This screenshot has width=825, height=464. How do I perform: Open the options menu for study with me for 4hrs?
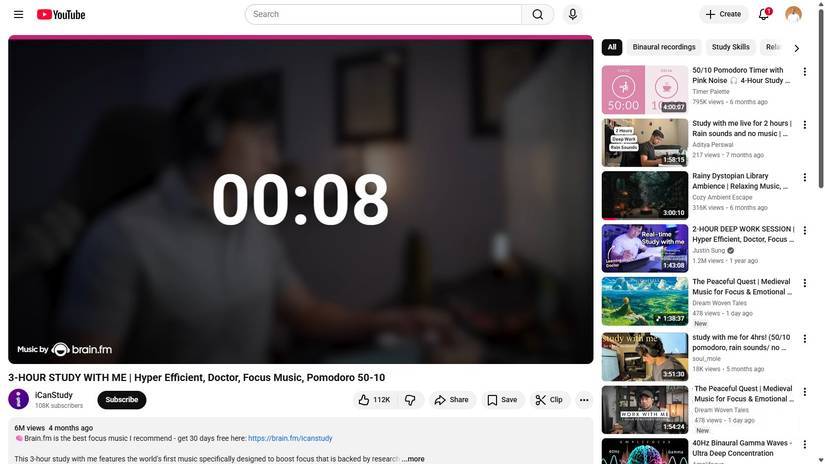(x=804, y=339)
